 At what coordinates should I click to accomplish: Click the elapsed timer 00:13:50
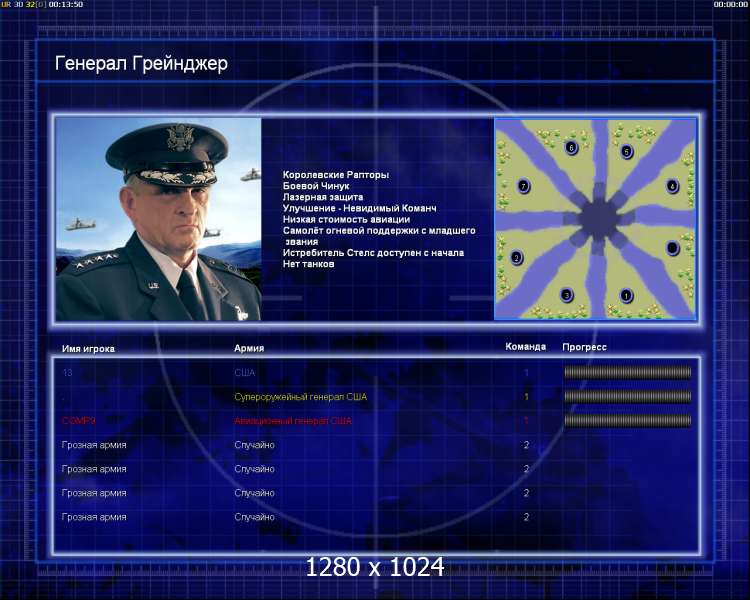point(66,4)
